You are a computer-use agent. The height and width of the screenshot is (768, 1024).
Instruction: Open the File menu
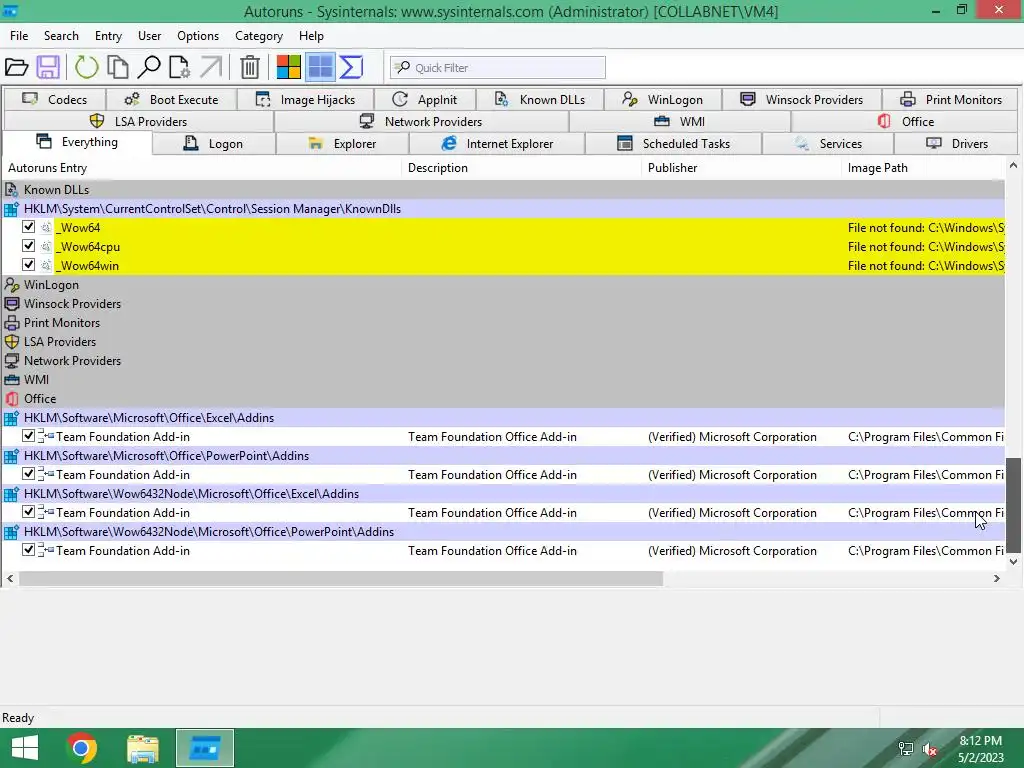pyautogui.click(x=19, y=36)
